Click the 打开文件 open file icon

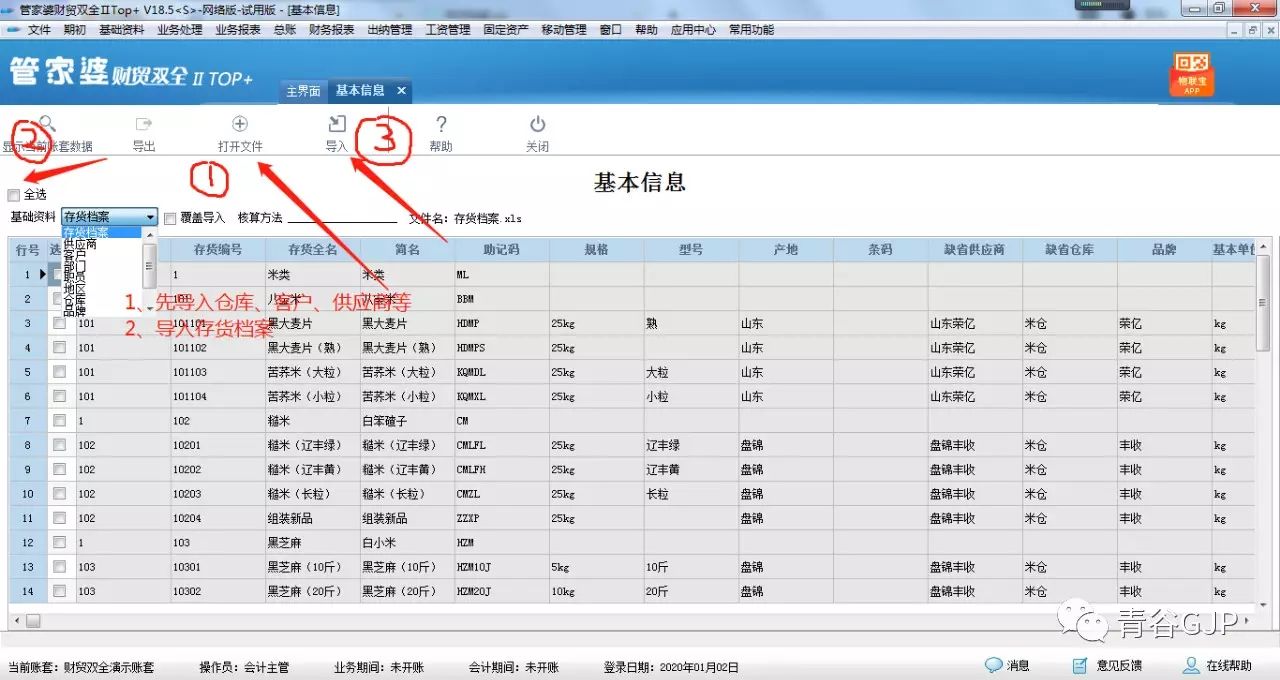click(x=239, y=131)
